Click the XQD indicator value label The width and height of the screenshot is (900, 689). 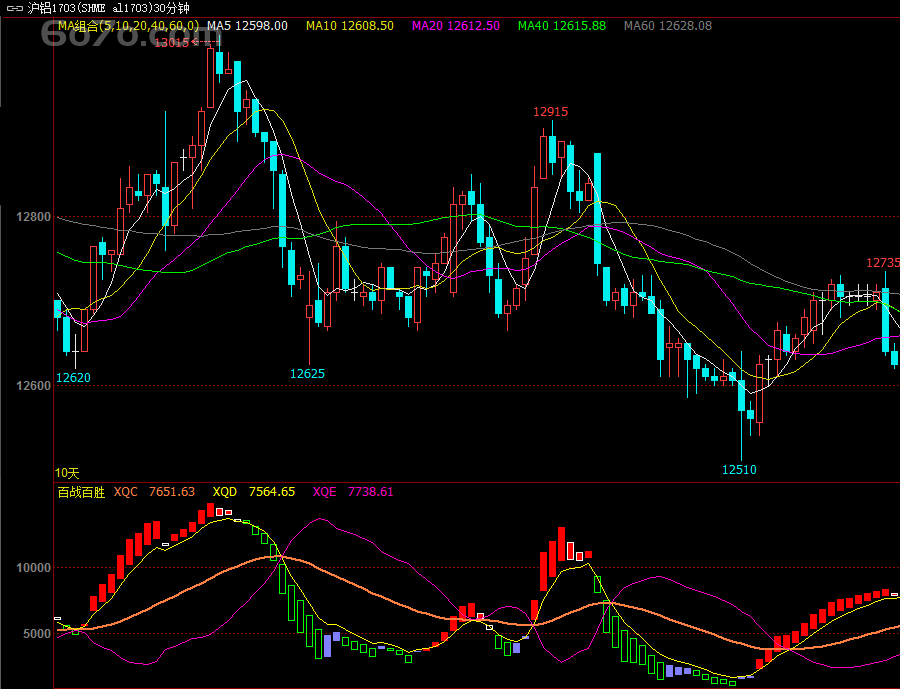pyautogui.click(x=253, y=492)
